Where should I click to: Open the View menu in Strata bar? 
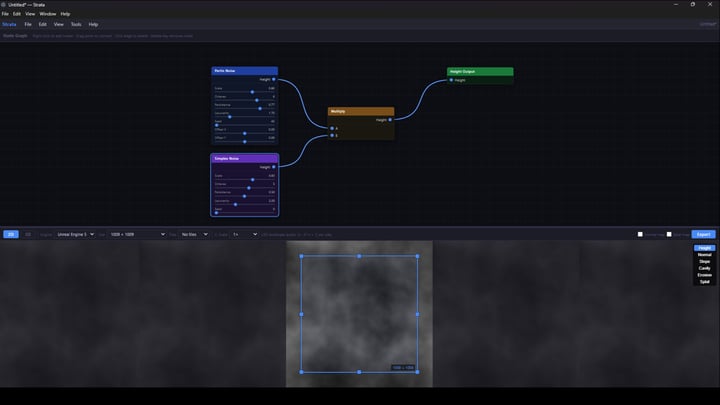(x=58, y=24)
